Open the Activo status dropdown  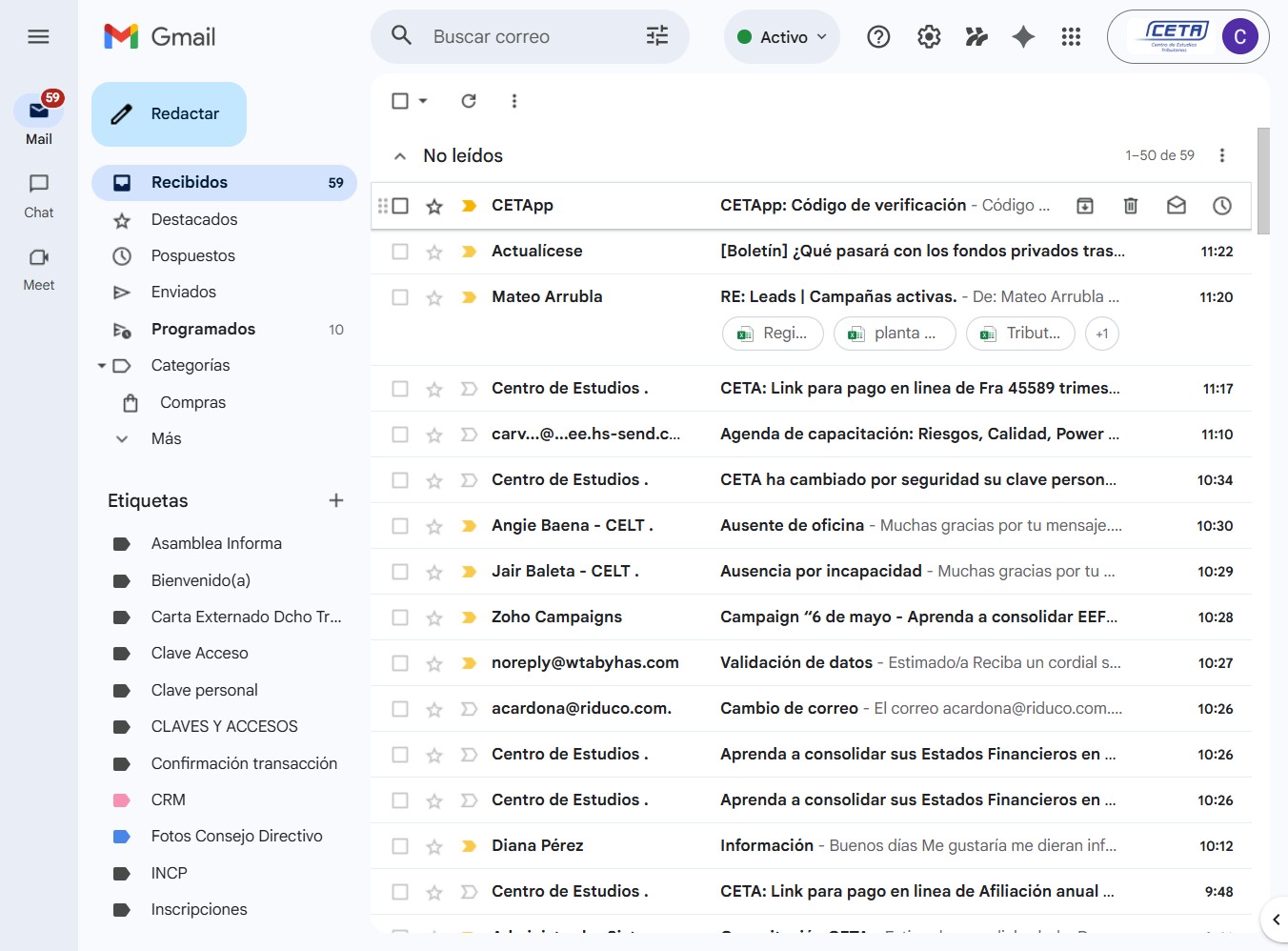781,37
